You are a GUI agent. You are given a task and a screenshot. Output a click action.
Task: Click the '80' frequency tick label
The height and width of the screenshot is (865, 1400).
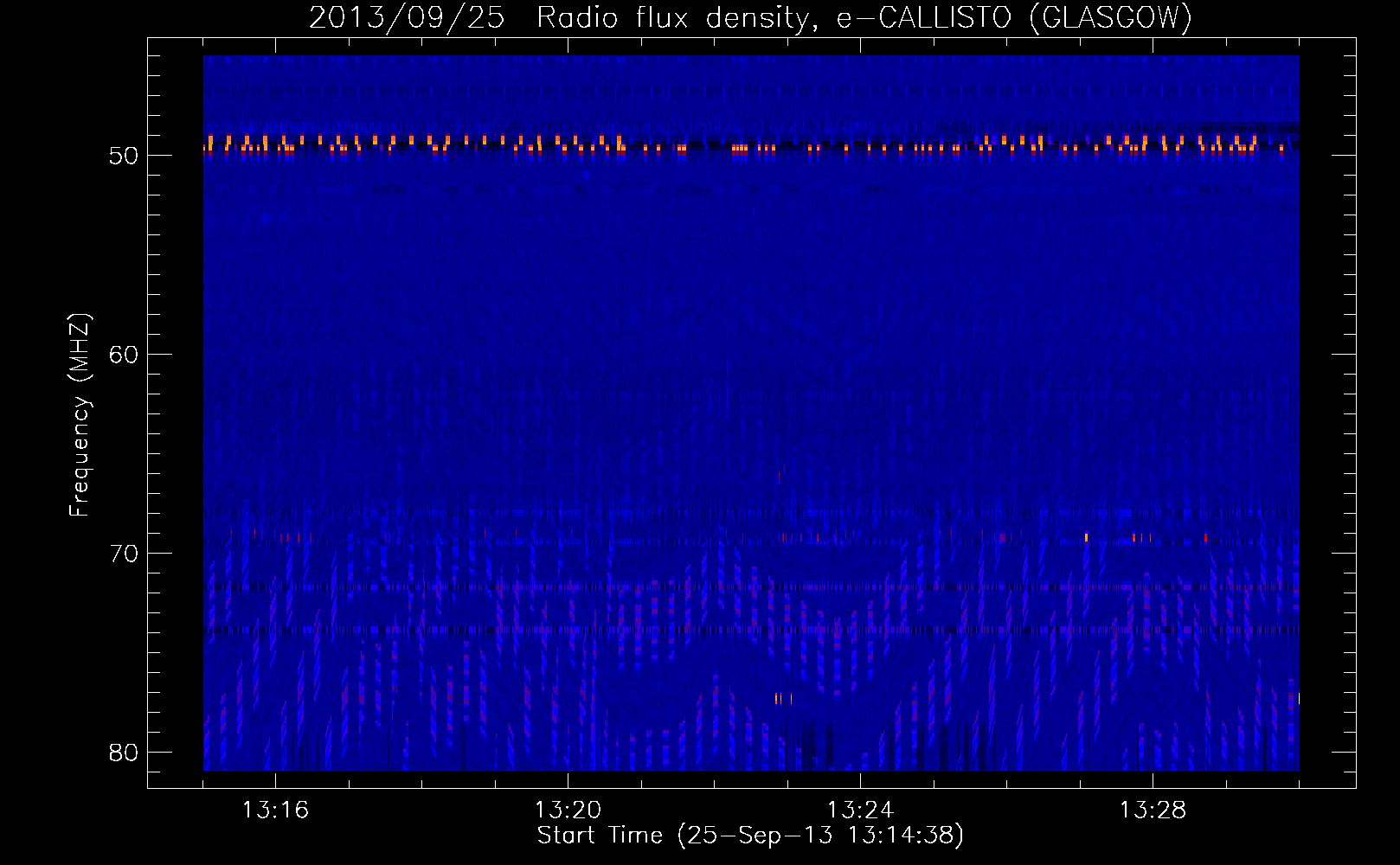coord(124,753)
